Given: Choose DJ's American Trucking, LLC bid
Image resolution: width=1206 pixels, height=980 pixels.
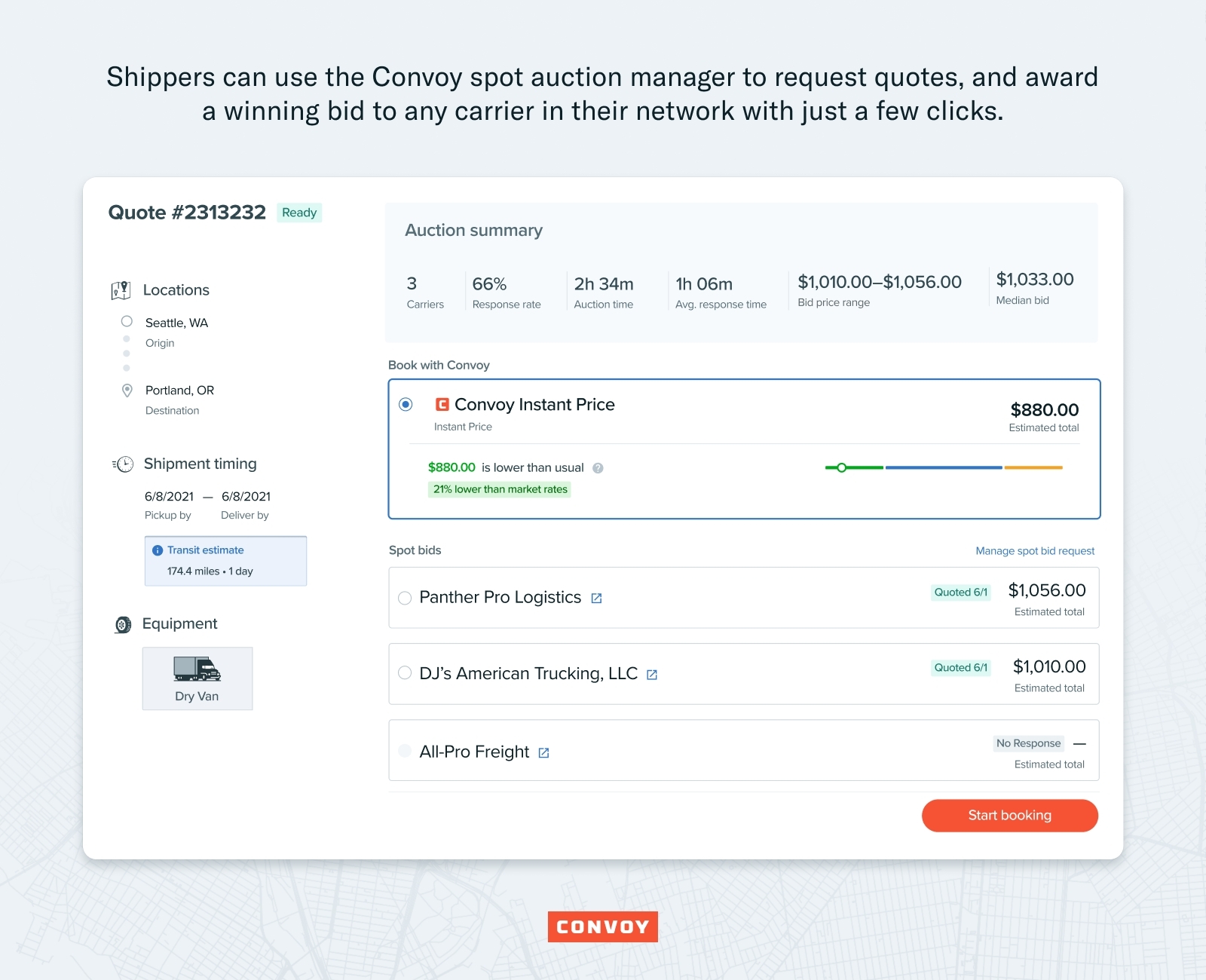Looking at the screenshot, I should 404,674.
